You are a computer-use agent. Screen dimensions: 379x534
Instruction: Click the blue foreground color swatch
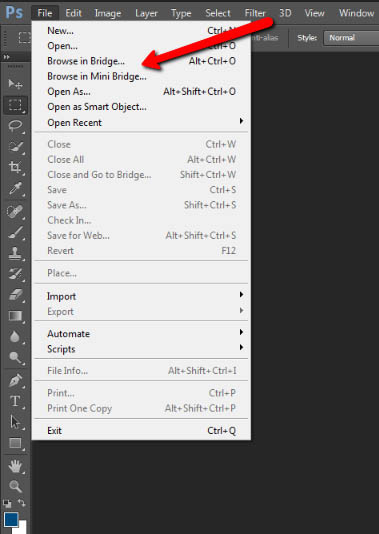coord(11,520)
